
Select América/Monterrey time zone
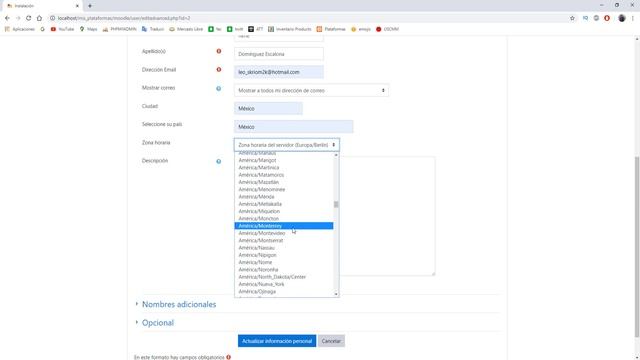[284, 226]
